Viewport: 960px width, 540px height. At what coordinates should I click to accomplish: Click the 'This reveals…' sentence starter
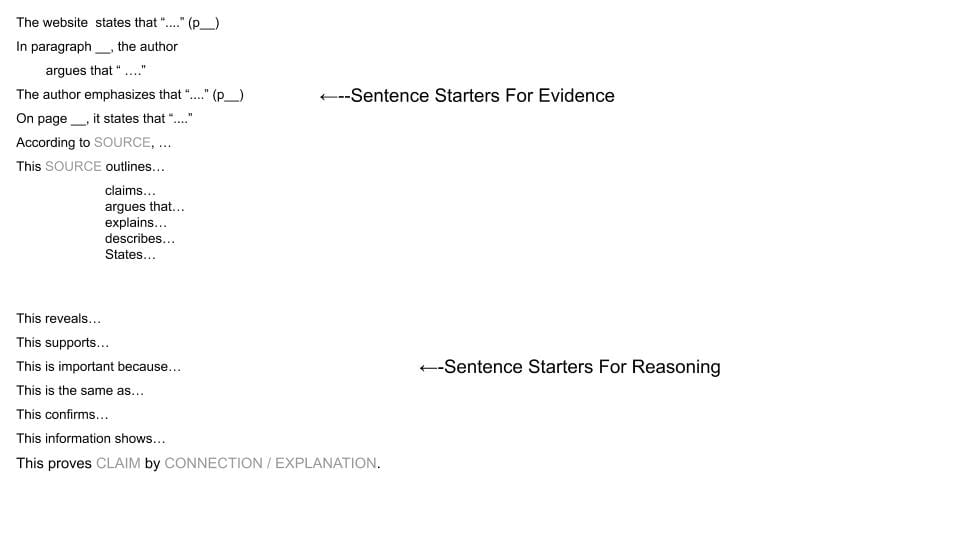click(58, 318)
